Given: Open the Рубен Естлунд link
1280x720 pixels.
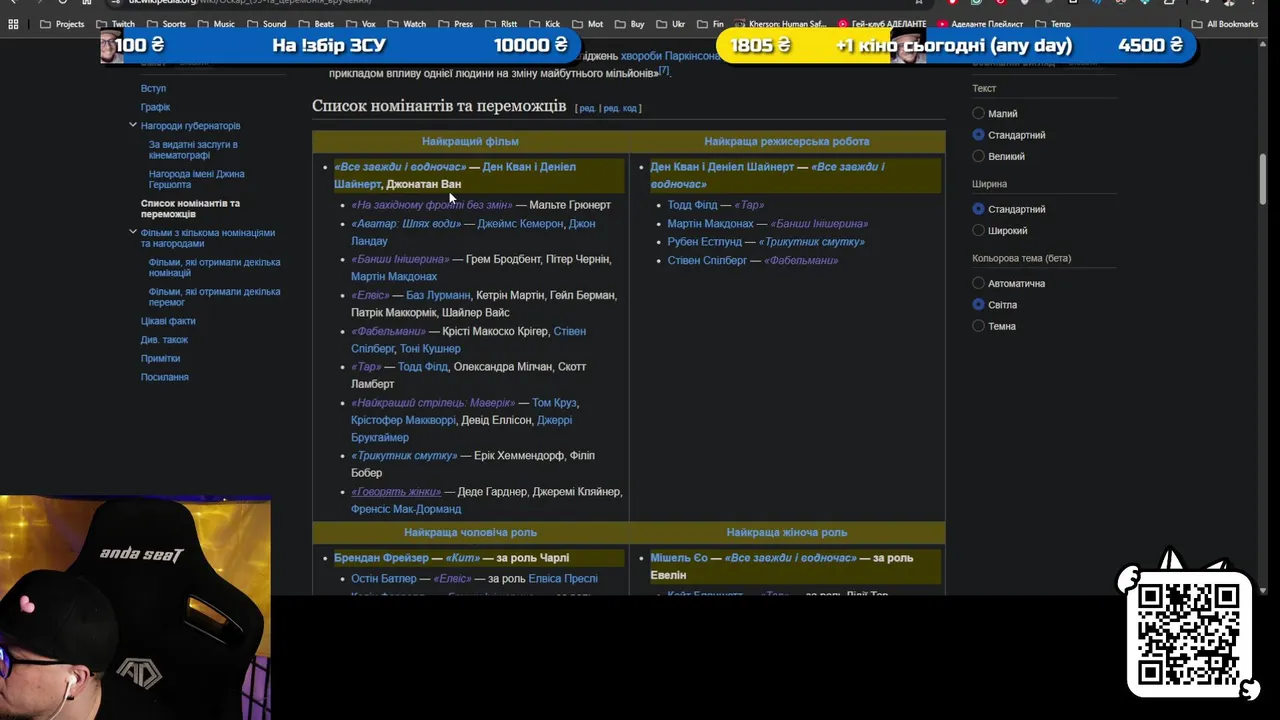Looking at the screenshot, I should pos(705,242).
